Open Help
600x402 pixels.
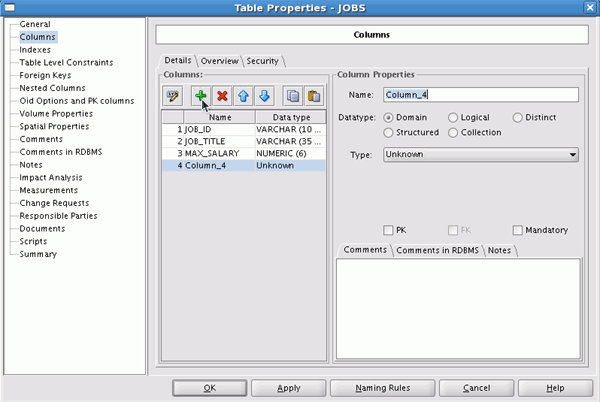555,388
